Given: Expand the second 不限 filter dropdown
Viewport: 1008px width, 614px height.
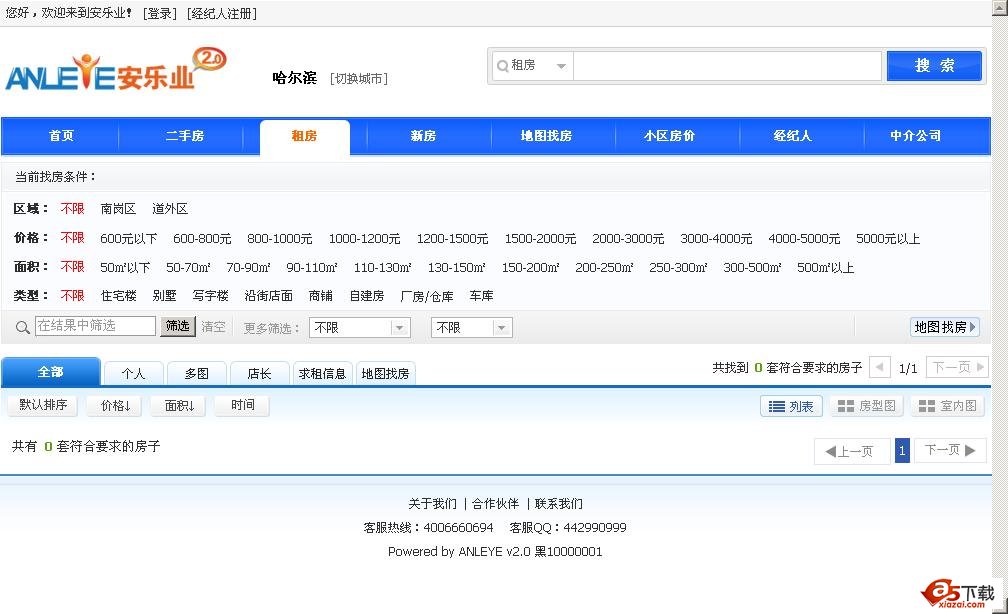Looking at the screenshot, I should pyautogui.click(x=472, y=327).
